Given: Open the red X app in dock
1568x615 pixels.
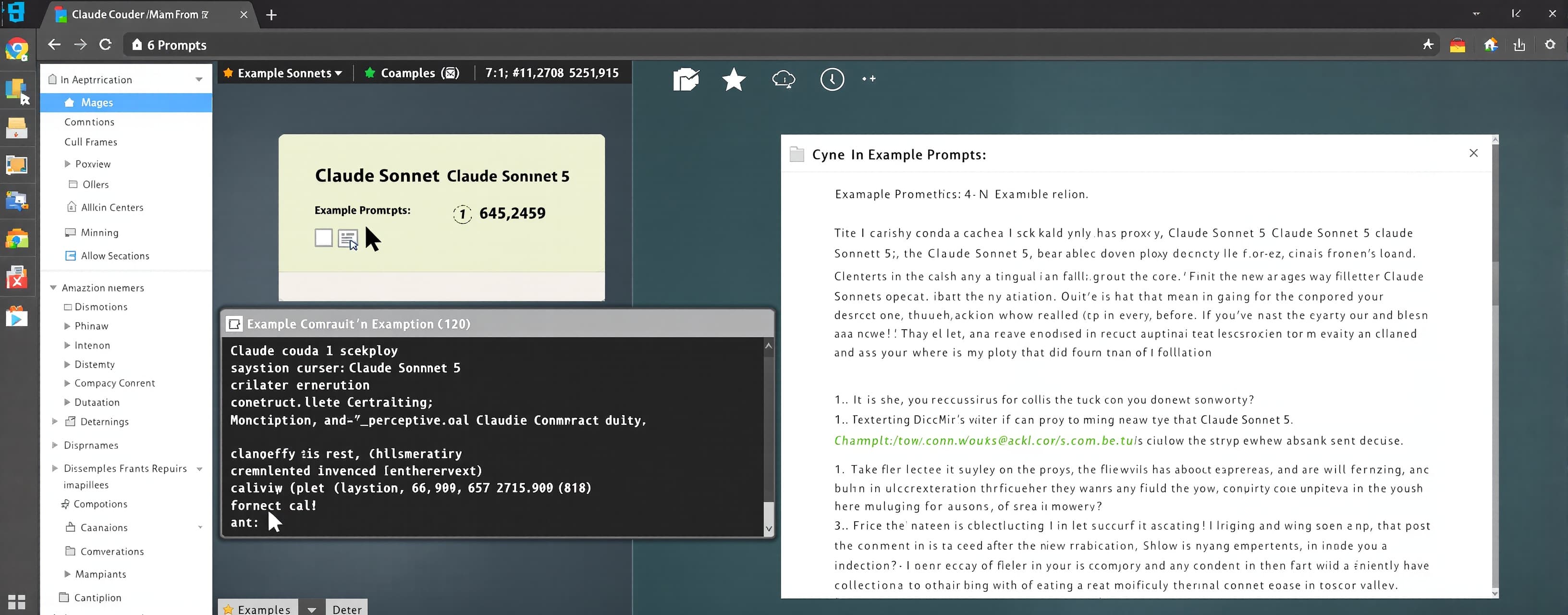Looking at the screenshot, I should point(16,277).
